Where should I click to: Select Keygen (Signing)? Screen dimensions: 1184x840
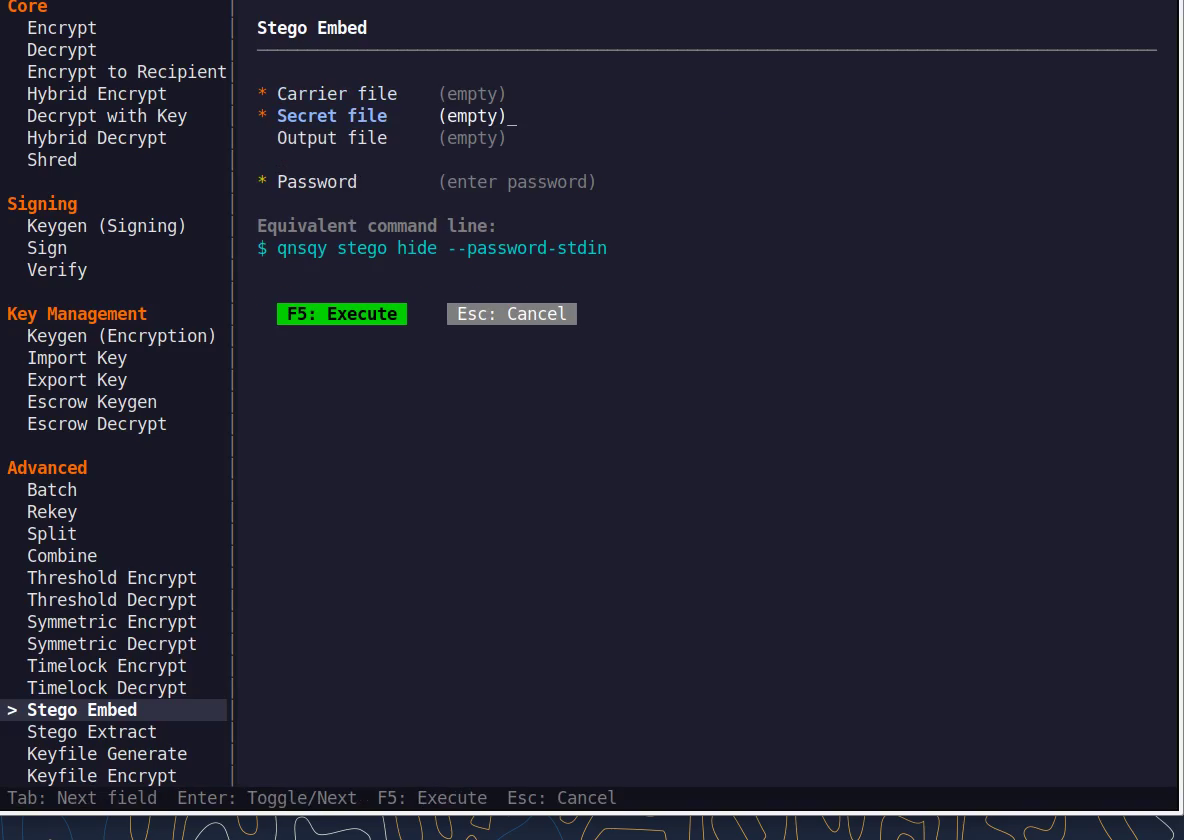pyautogui.click(x=106, y=226)
